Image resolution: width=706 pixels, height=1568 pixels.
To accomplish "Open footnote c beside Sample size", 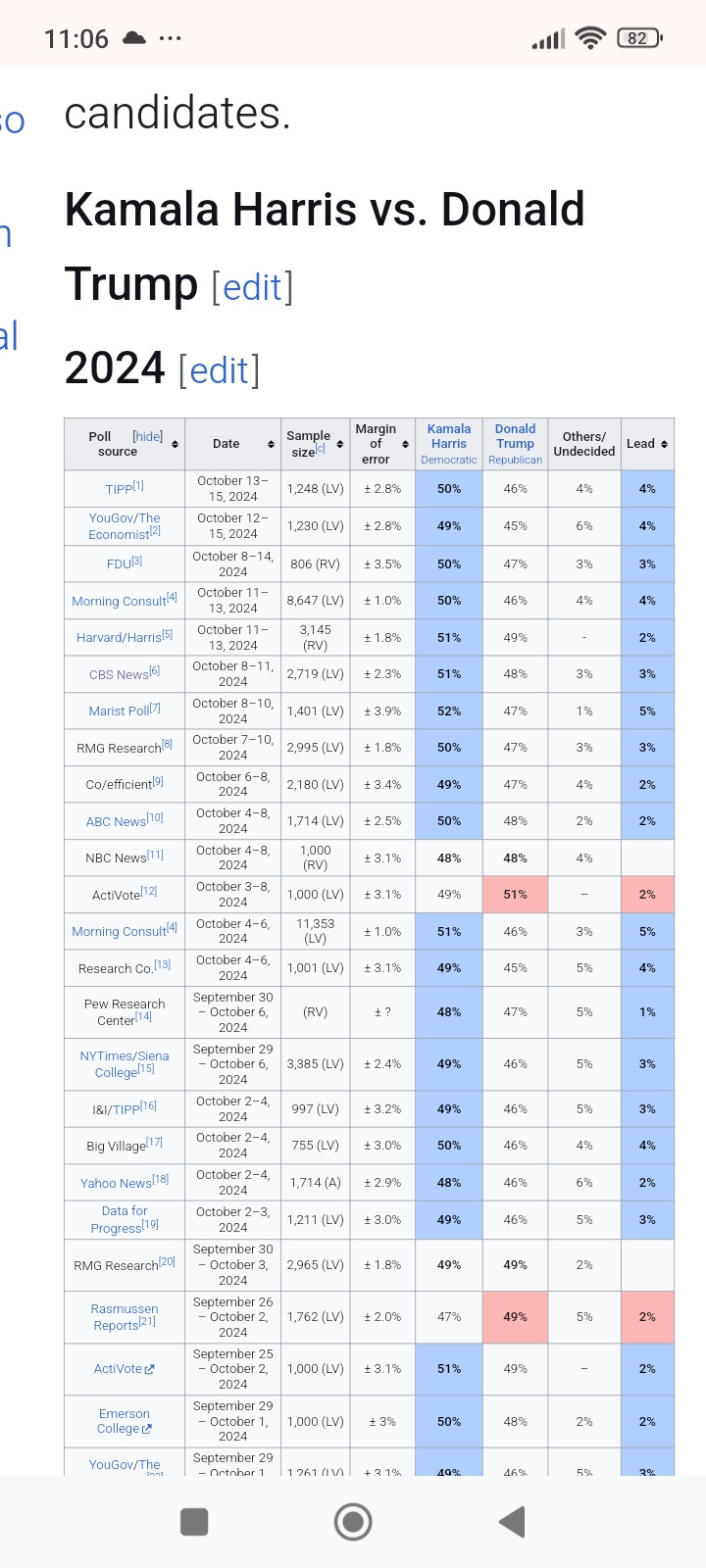I will pyautogui.click(x=321, y=450).
